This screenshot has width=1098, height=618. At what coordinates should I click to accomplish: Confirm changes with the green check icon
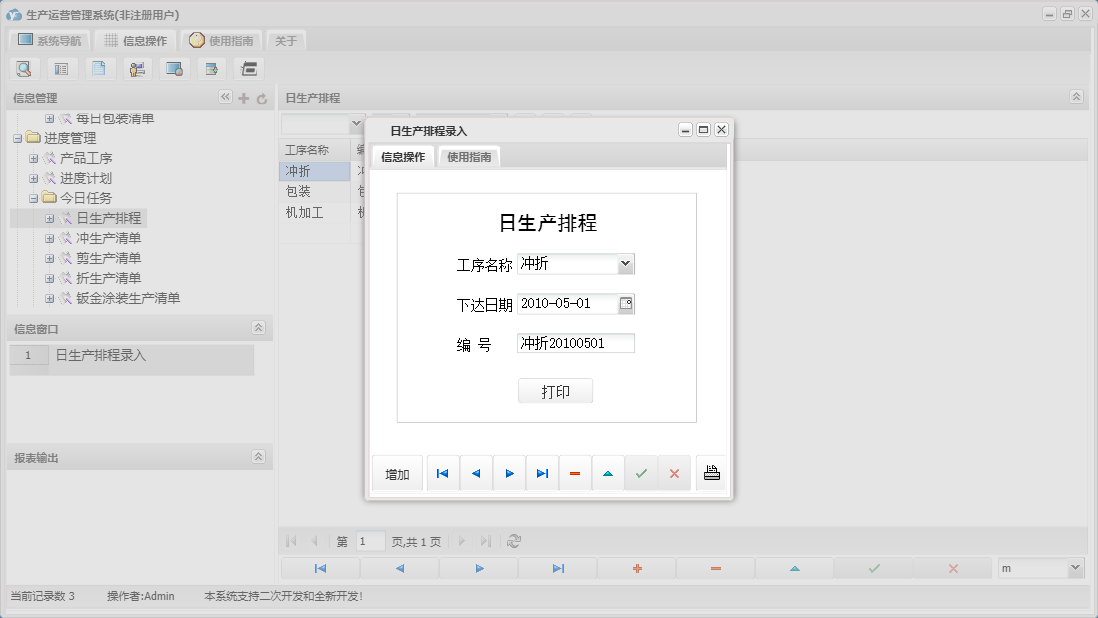click(641, 472)
